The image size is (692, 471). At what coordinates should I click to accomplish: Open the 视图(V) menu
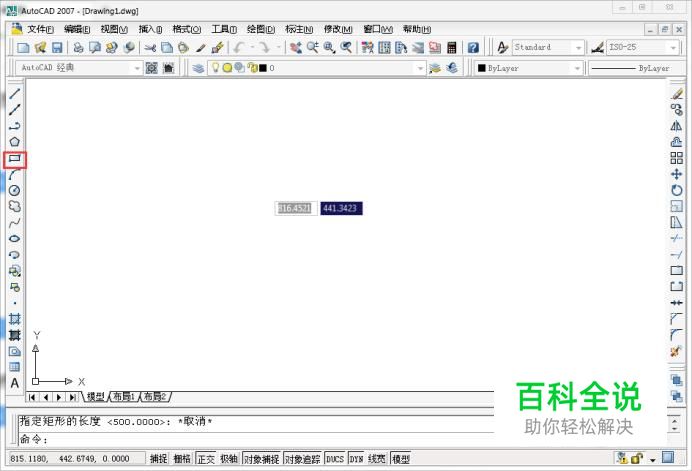click(114, 30)
